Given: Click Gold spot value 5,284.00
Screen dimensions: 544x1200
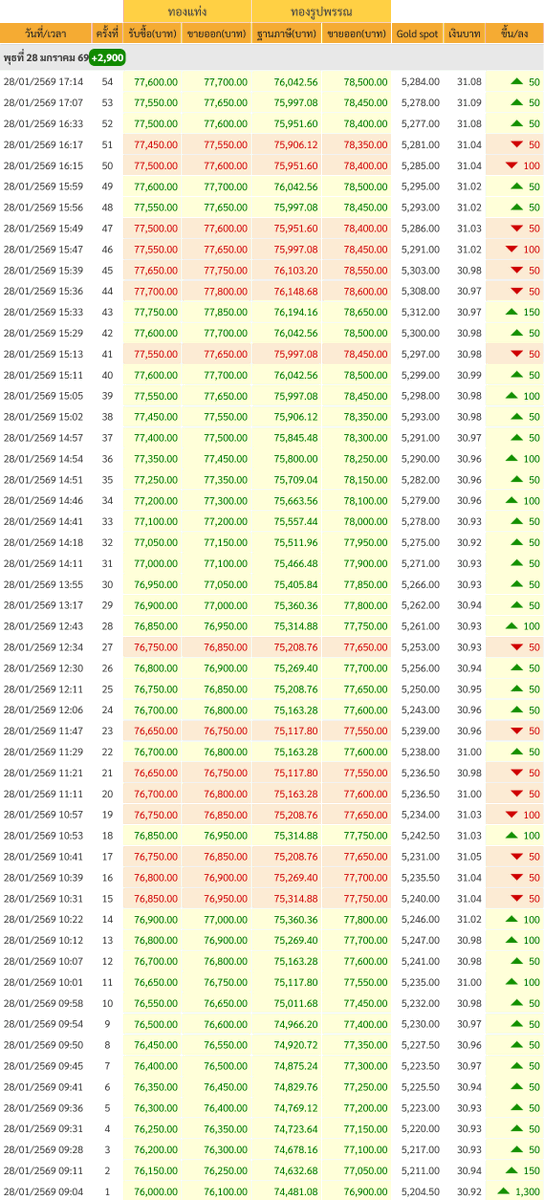Looking at the screenshot, I should 419,81.
